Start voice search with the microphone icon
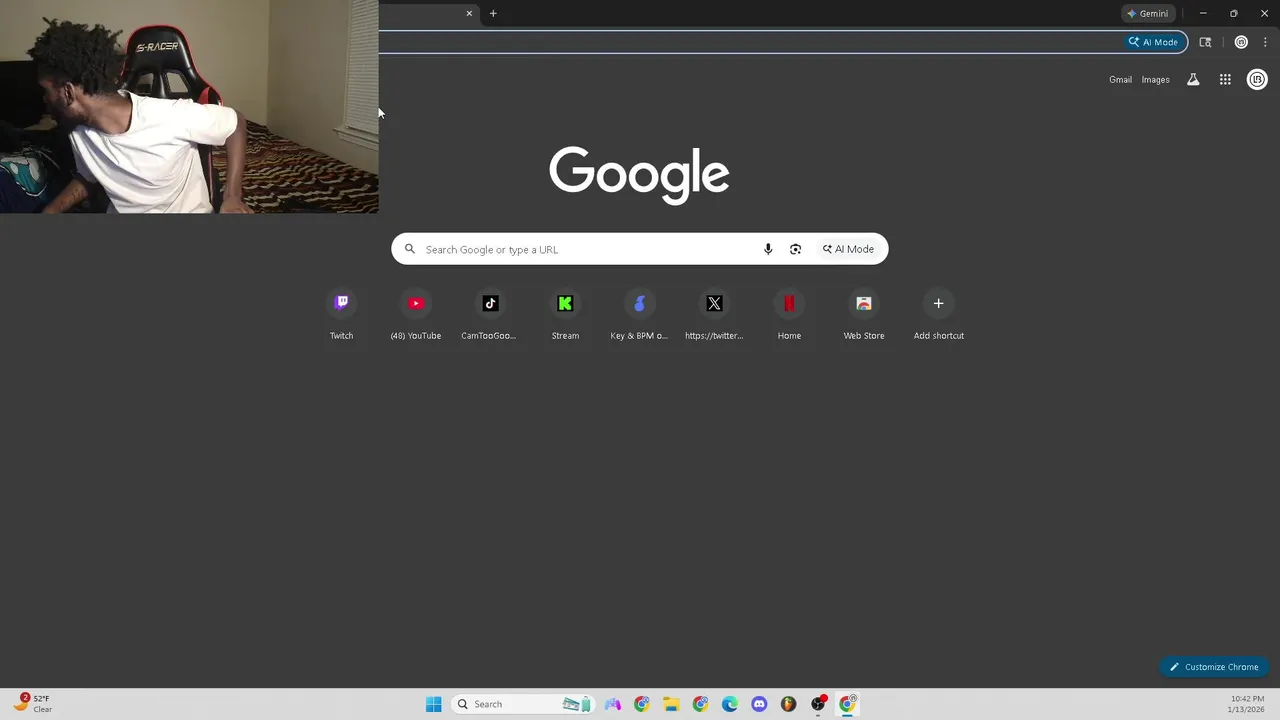This screenshot has width=1280, height=720. [768, 249]
